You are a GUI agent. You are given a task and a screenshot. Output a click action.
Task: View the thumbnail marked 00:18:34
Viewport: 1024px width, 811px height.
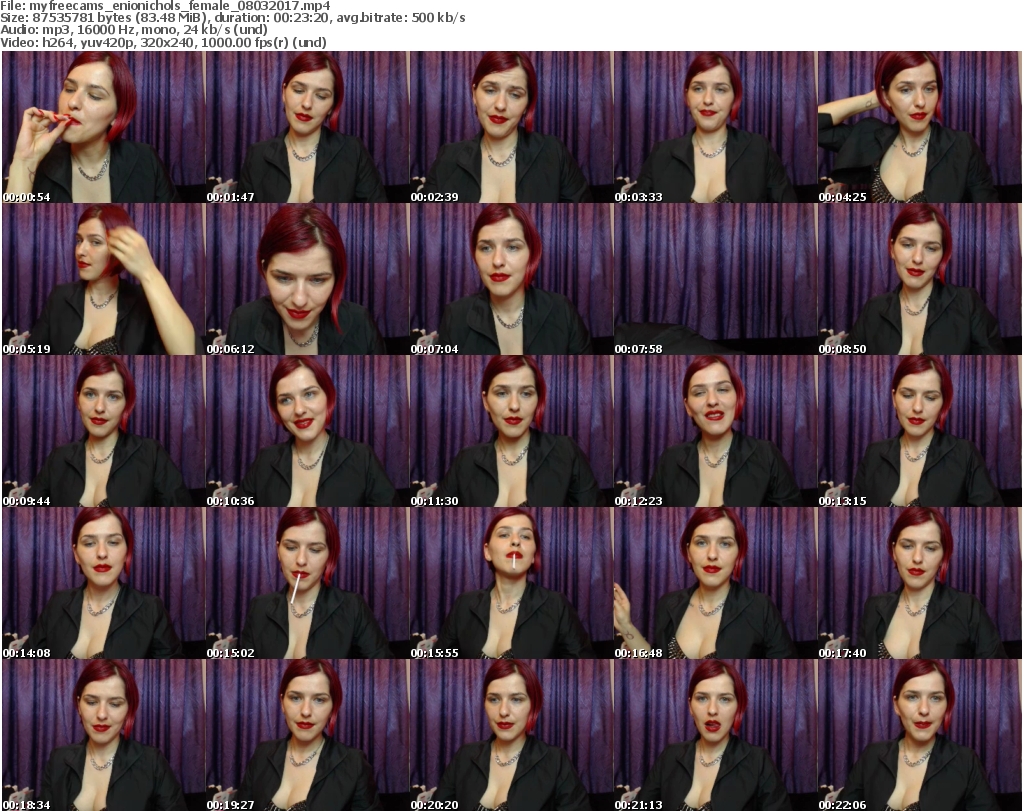[103, 735]
